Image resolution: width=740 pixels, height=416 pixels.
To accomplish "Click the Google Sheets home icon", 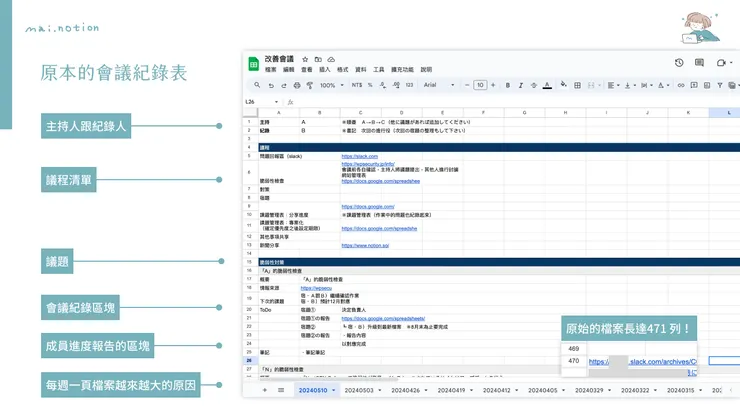I will coord(253,64).
